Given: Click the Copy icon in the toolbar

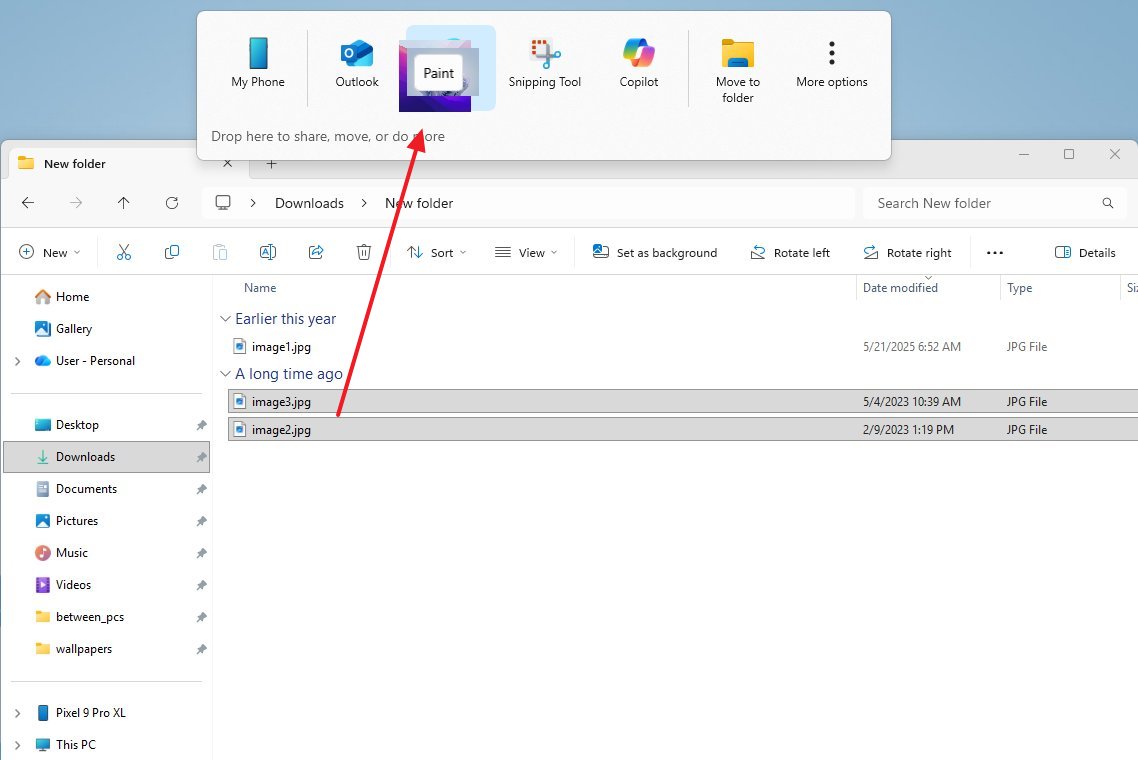Looking at the screenshot, I should pyautogui.click(x=172, y=252).
